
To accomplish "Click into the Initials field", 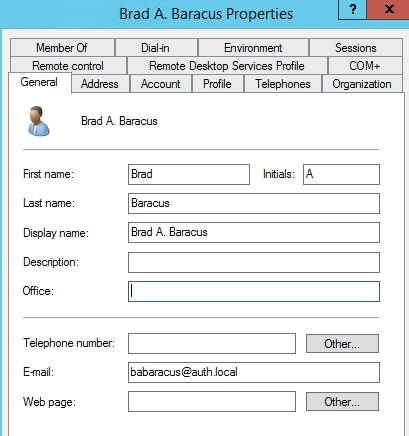I will tap(341, 174).
